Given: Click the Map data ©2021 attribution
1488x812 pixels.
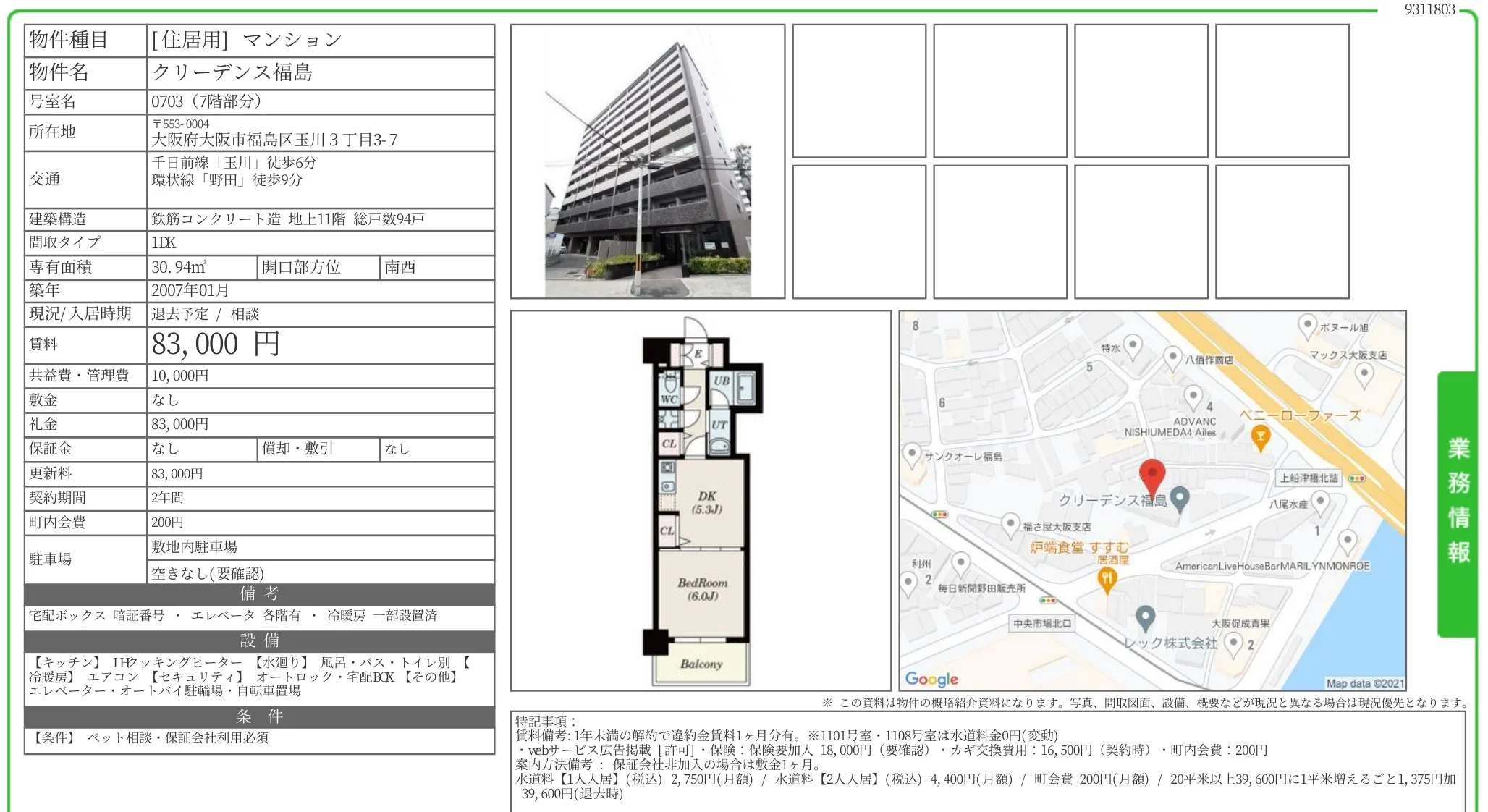Looking at the screenshot, I should coord(1364,682).
